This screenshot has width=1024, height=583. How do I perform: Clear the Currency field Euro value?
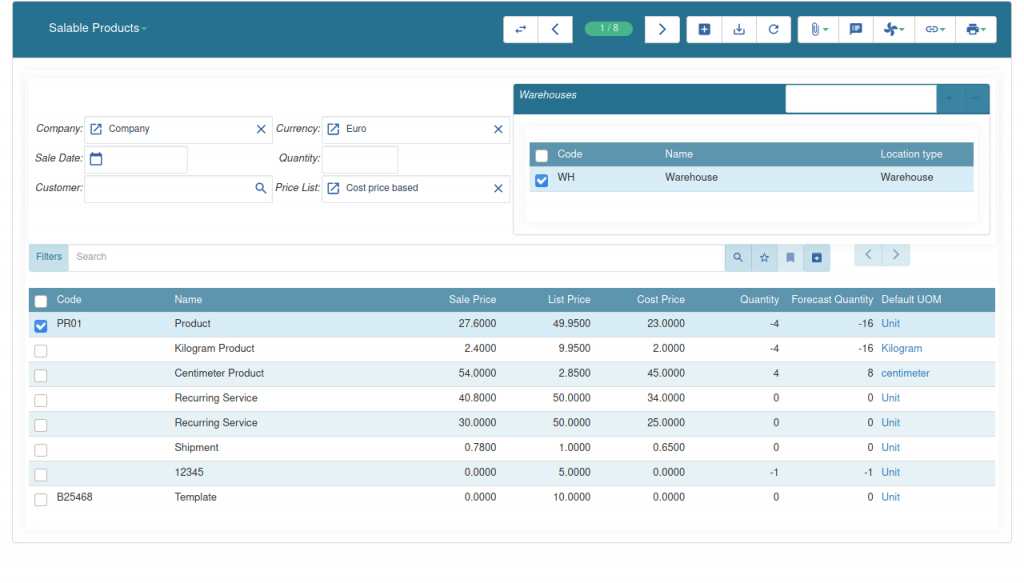click(498, 129)
